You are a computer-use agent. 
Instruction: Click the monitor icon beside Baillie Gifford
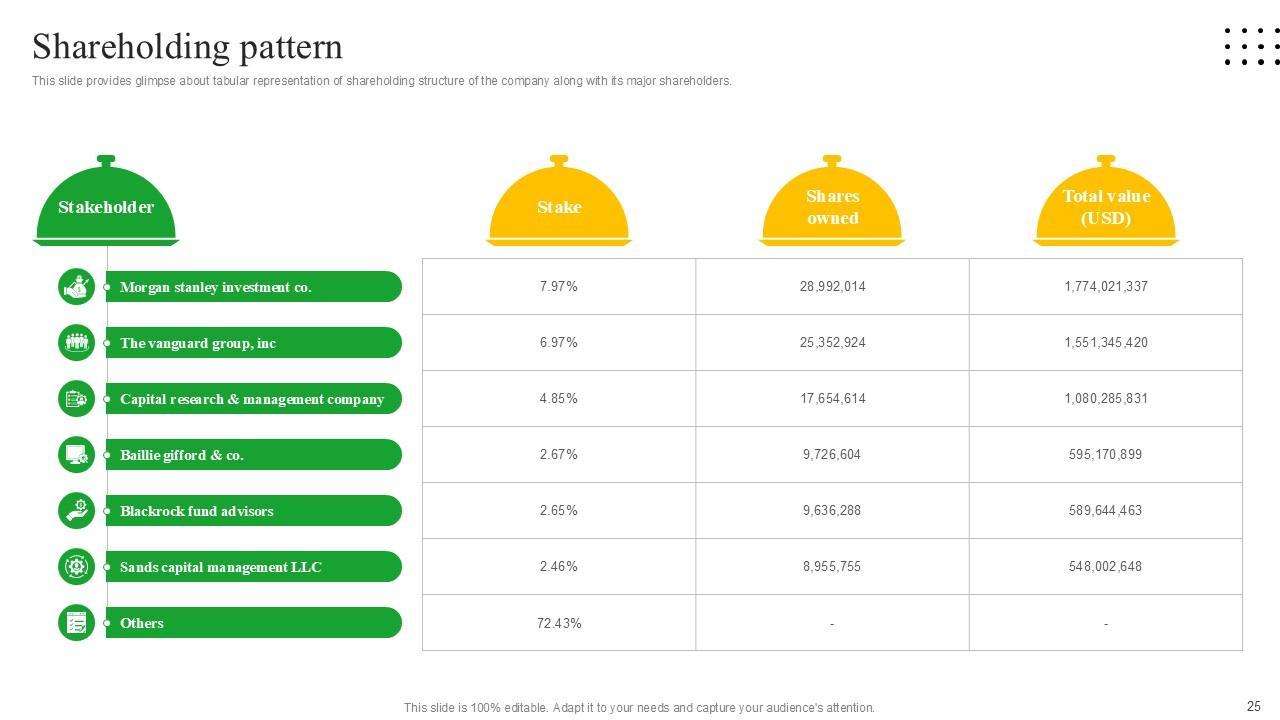(76, 455)
